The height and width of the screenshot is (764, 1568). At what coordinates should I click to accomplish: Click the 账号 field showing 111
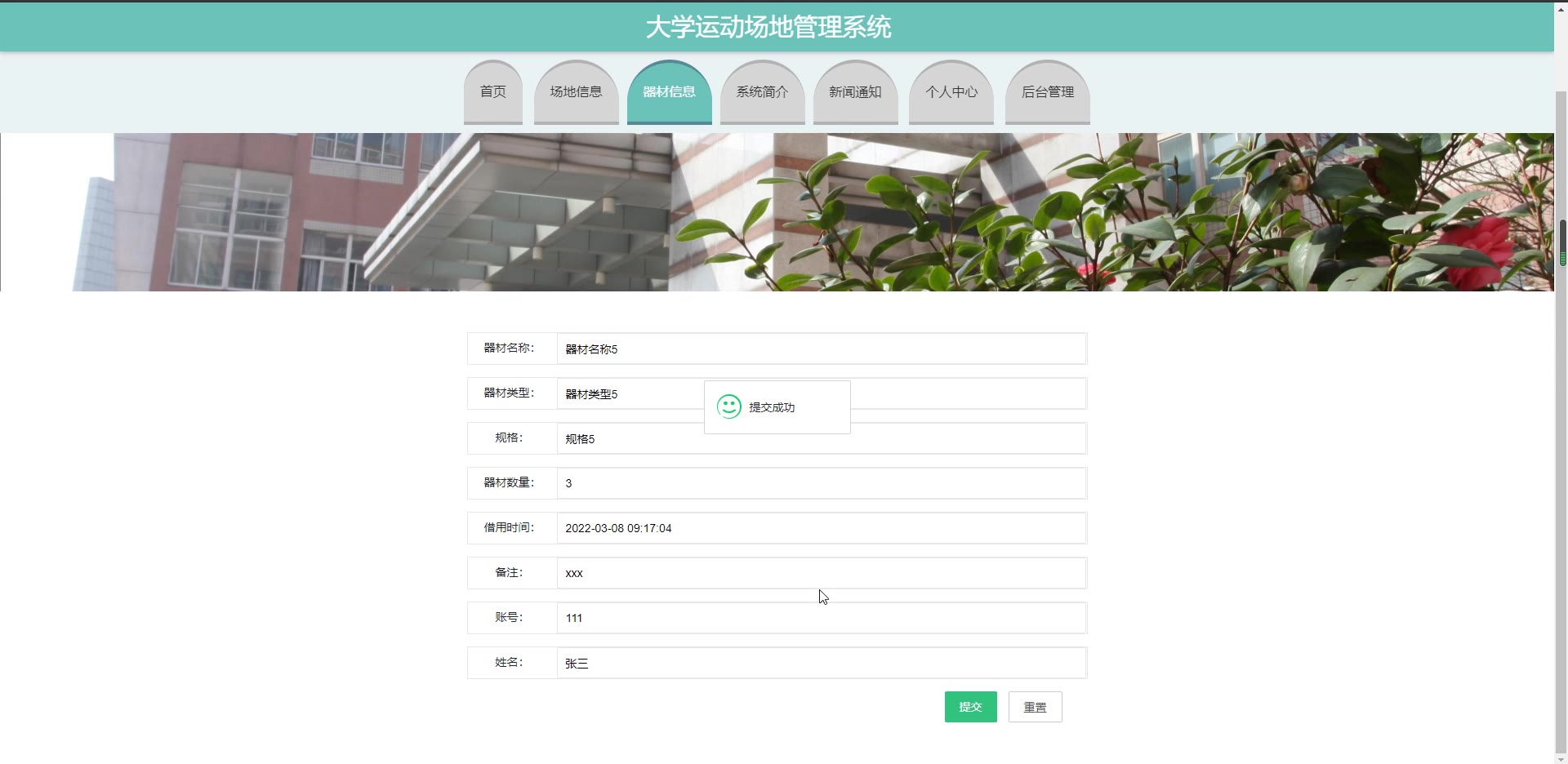pos(822,618)
